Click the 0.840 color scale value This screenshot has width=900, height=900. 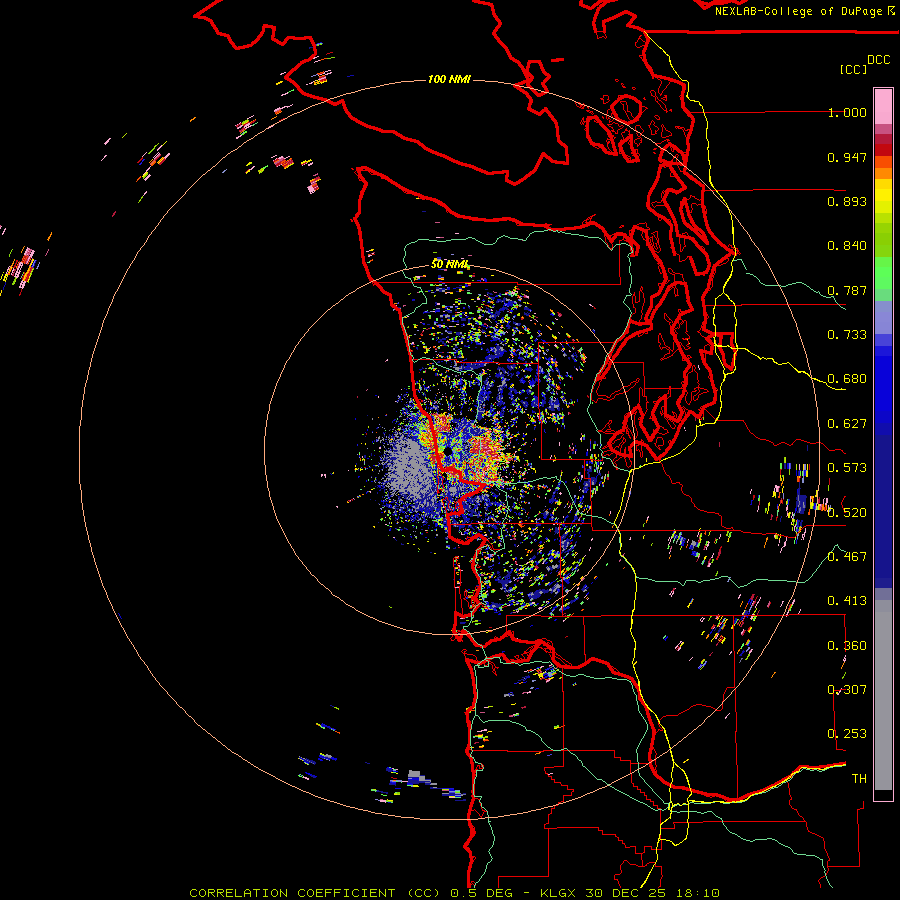pyautogui.click(x=847, y=246)
